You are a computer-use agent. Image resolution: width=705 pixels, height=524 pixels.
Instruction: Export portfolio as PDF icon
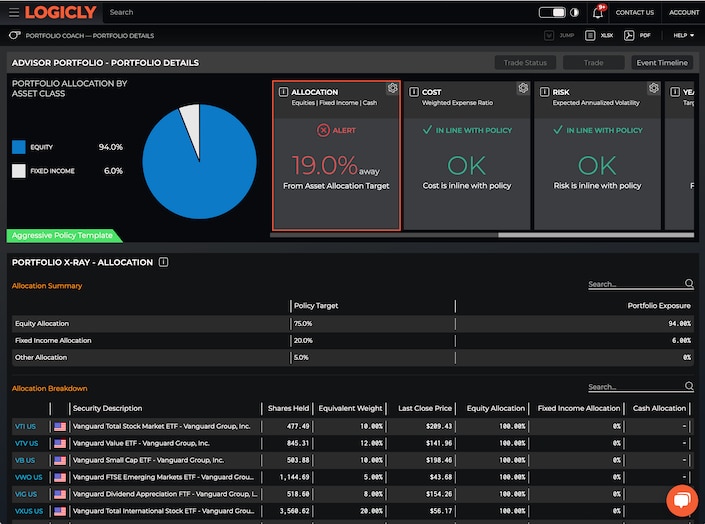coord(629,35)
